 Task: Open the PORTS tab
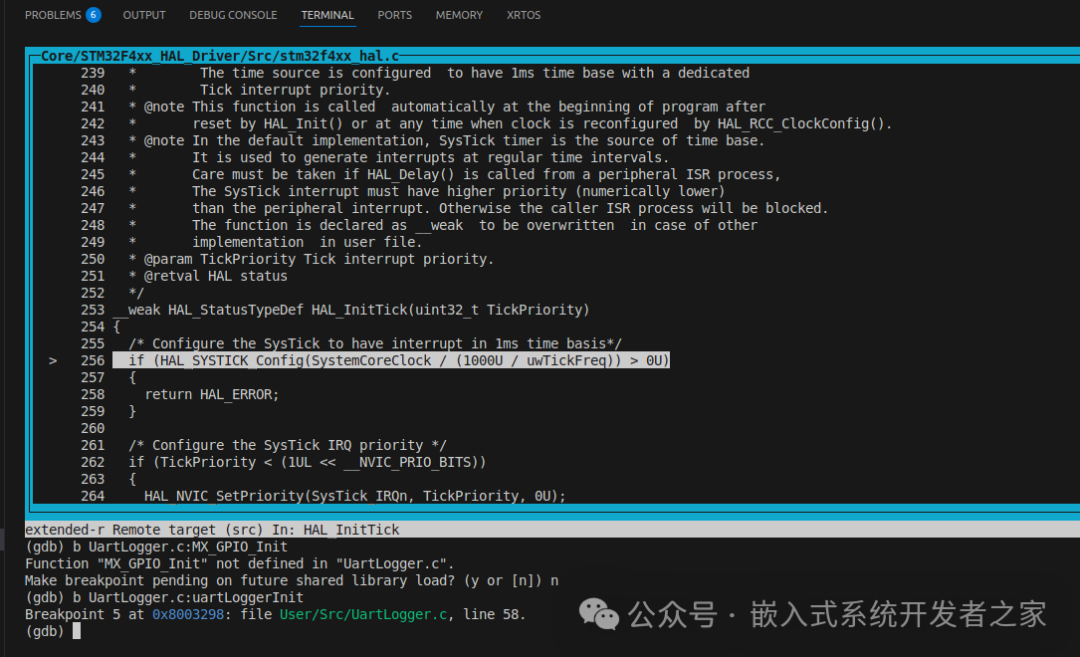tap(395, 14)
